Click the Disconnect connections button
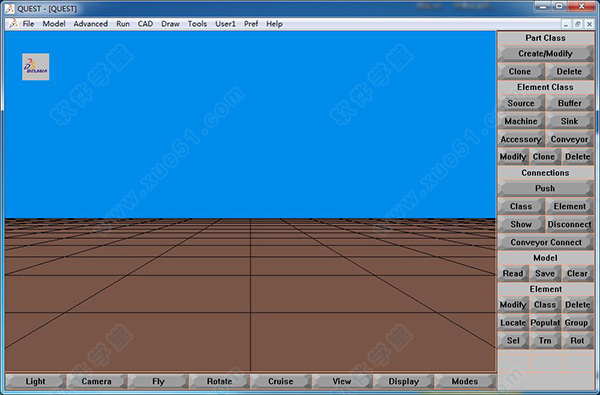 pos(569,224)
